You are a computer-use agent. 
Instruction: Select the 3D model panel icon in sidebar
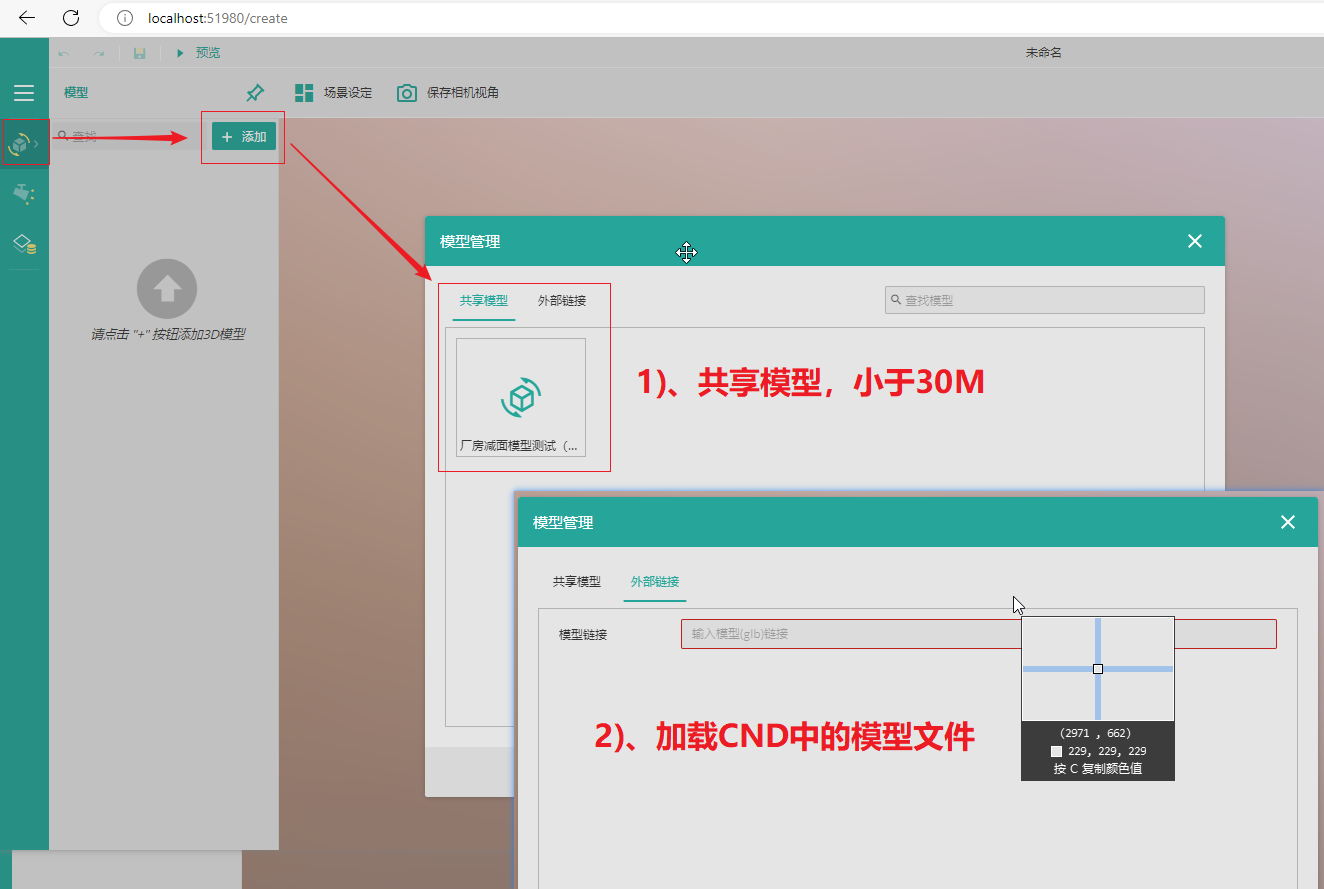22,143
